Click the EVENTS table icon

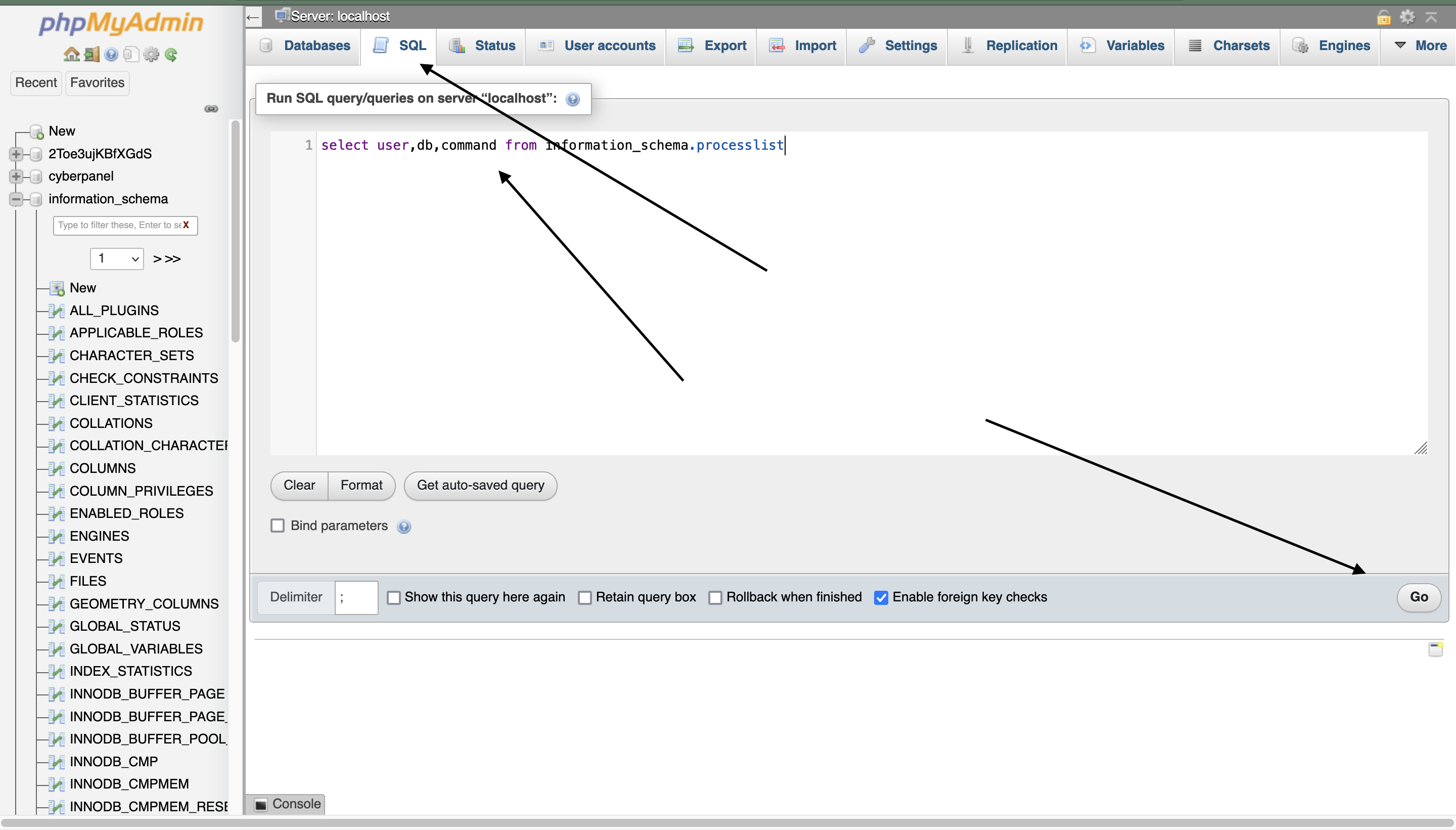click(x=57, y=559)
